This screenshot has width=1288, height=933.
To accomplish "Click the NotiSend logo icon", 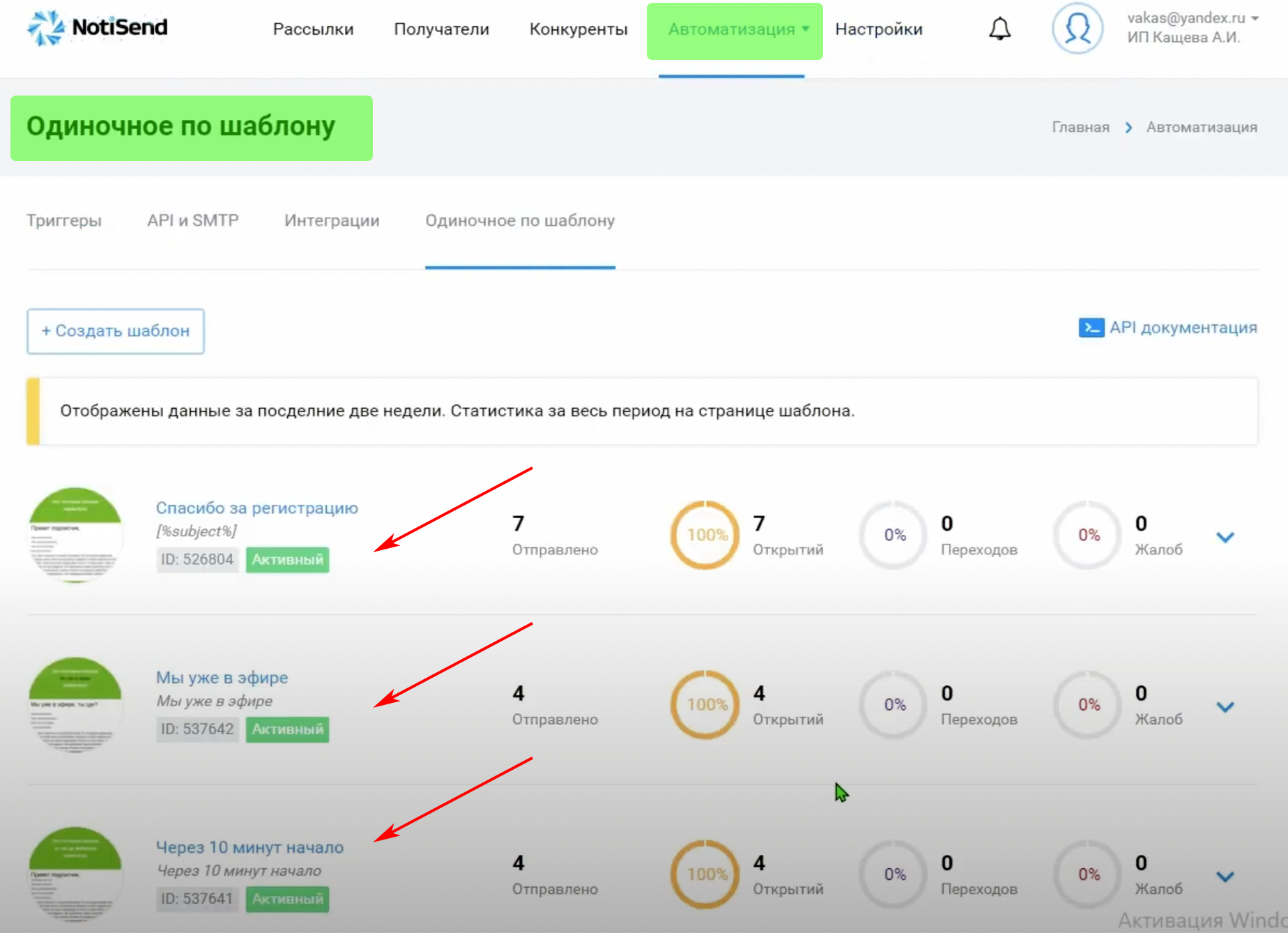I will click(46, 28).
